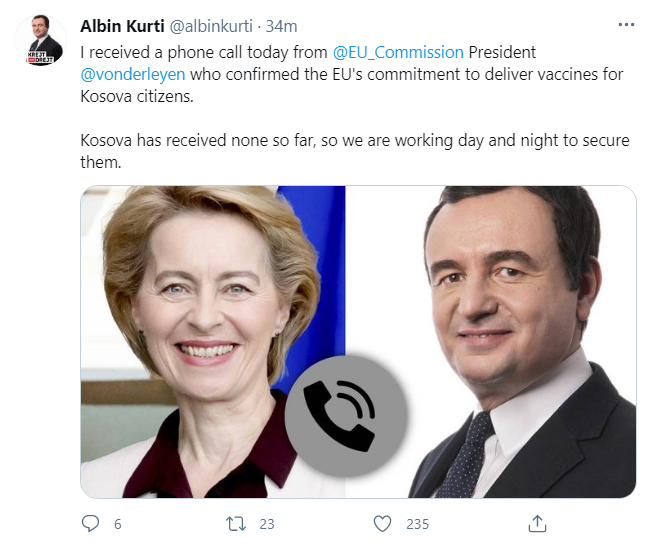The width and height of the screenshot is (650, 546).
Task: Click the phone handset icon on the image
Action: click(x=345, y=412)
